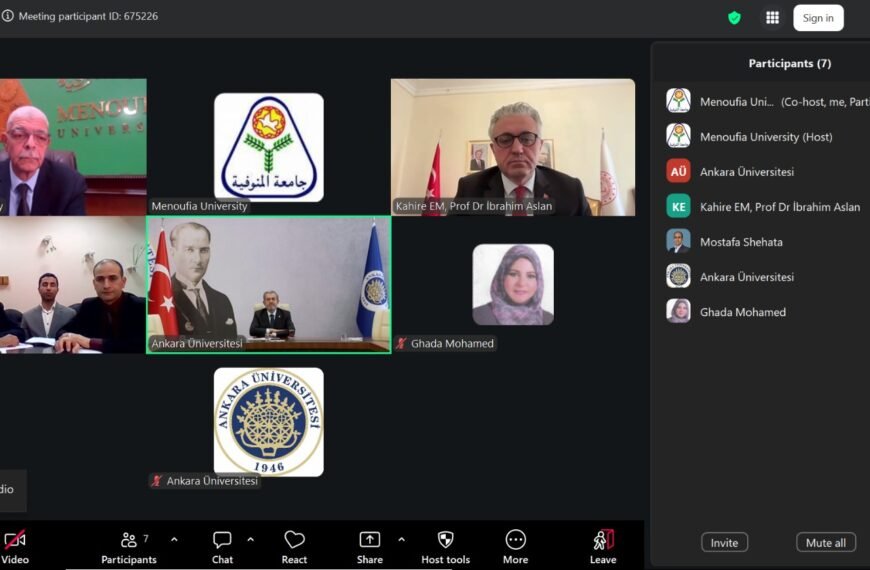Screen dimensions: 870x570
Task: Click the Sign in button
Action: (818, 18)
